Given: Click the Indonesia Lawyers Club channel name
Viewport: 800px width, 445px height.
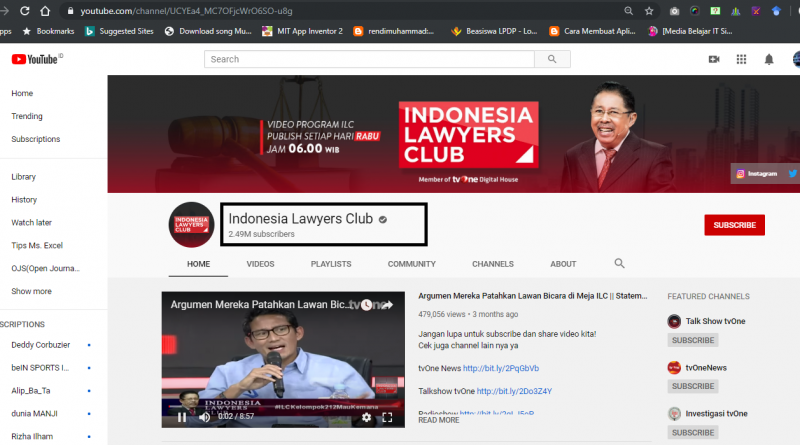Looking at the screenshot, I should pos(301,218).
